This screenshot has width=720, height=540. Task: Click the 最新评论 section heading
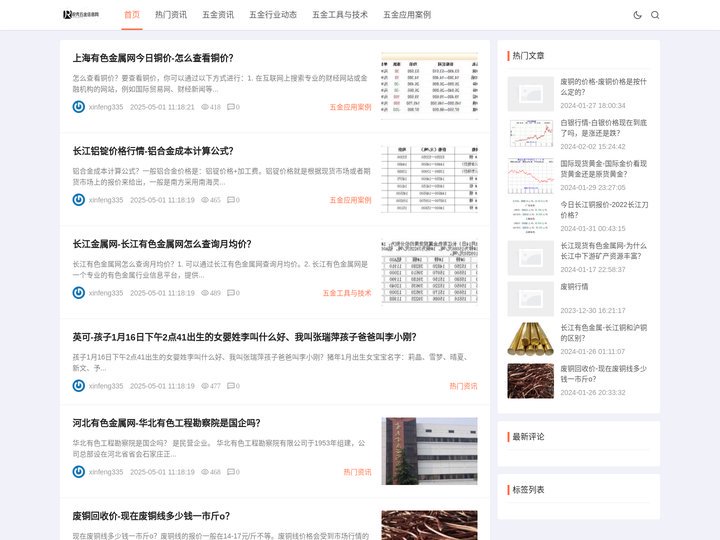528,437
